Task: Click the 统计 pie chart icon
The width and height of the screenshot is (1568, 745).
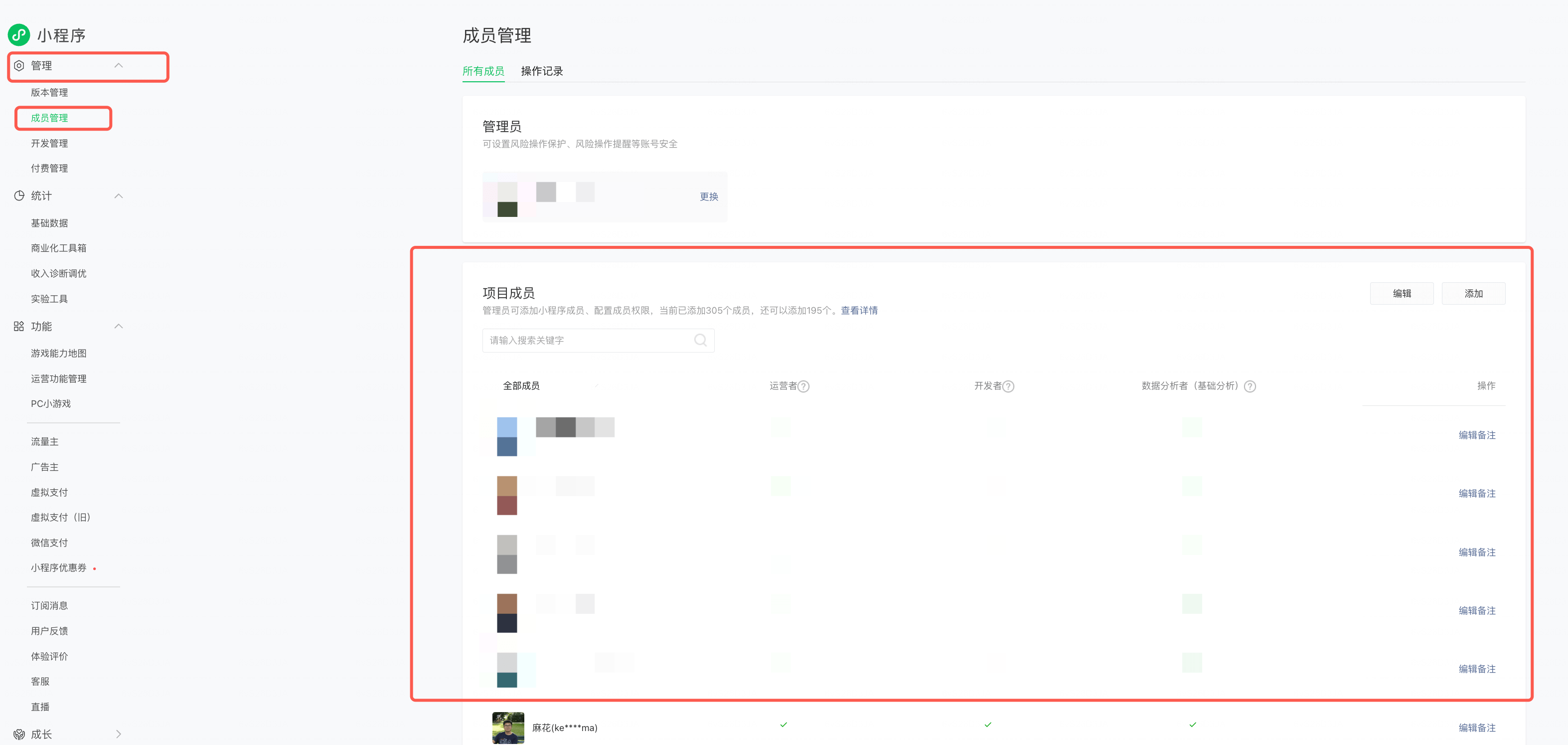Action: (19, 195)
